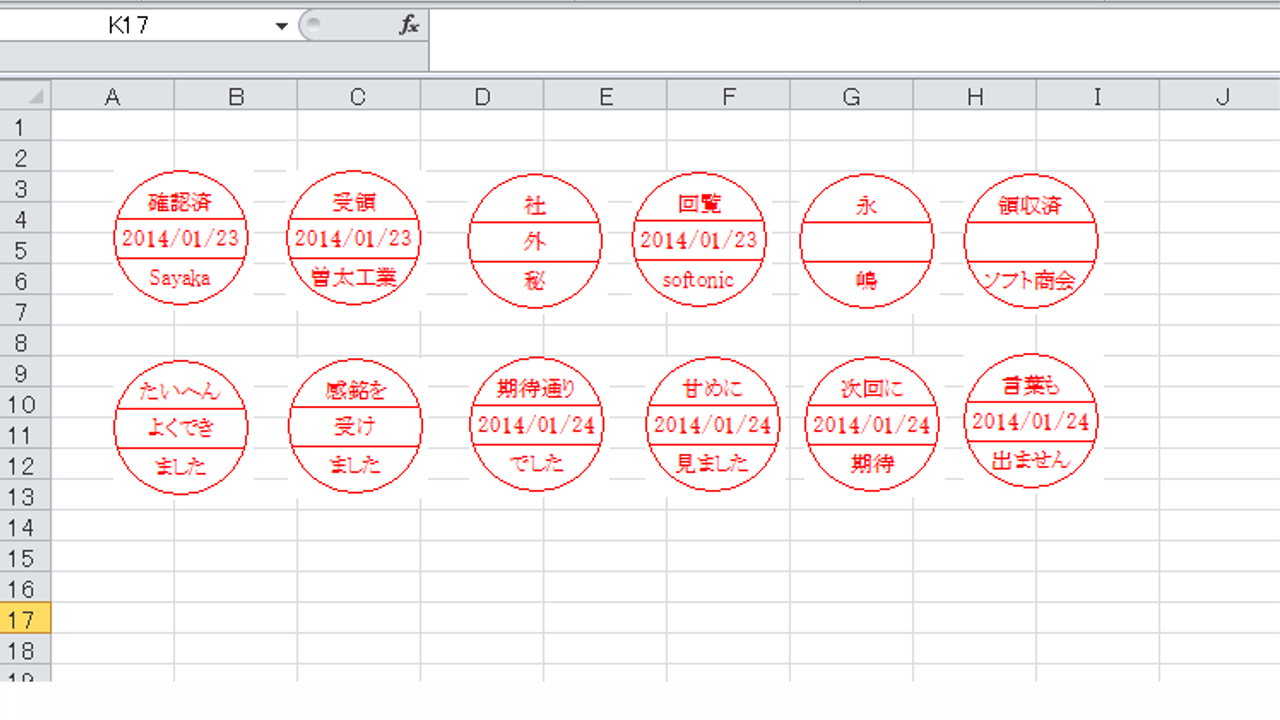Select the 社外秘 confidential stamp
Viewport: 1280px width, 720px height.
tap(535, 242)
